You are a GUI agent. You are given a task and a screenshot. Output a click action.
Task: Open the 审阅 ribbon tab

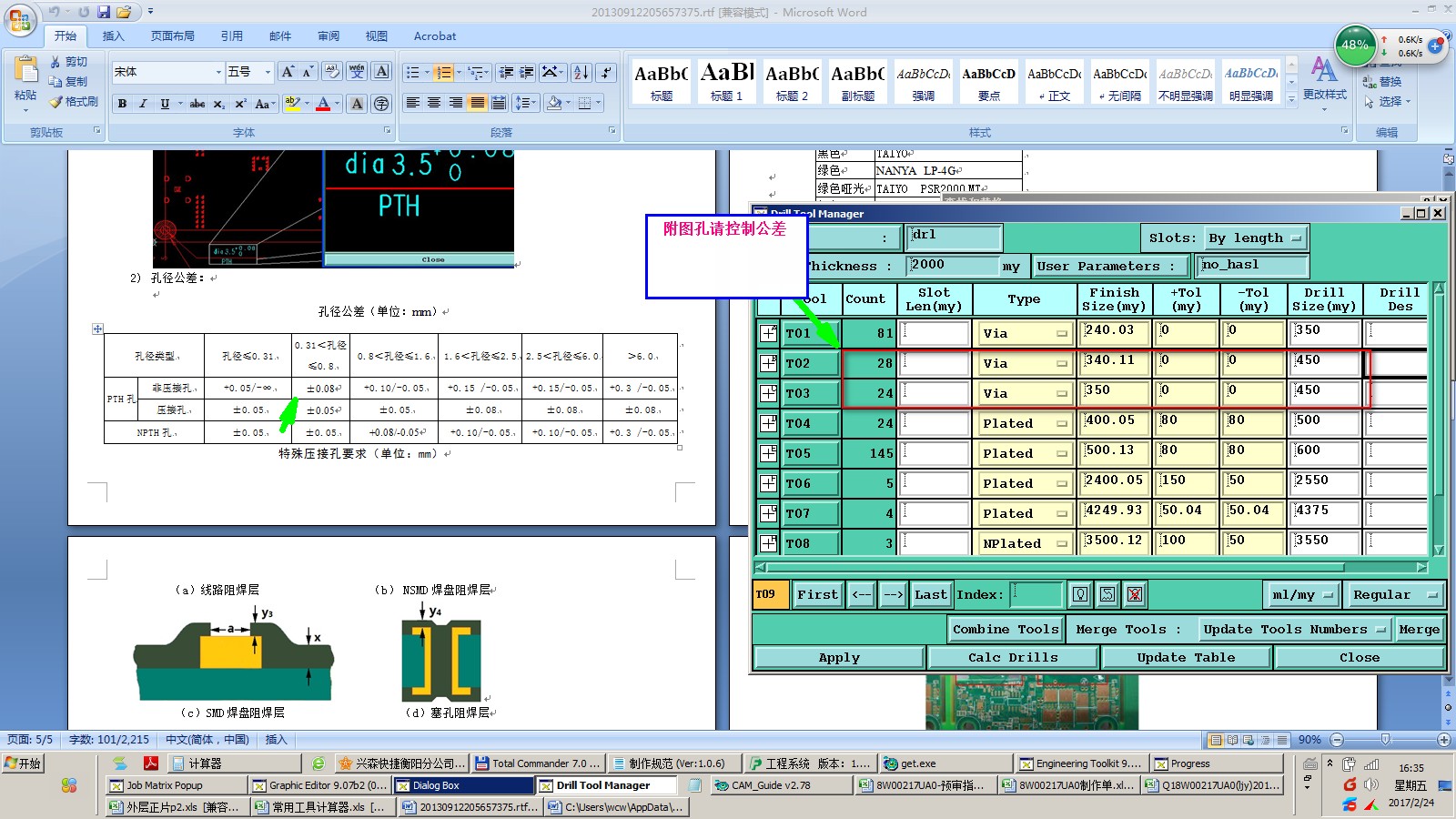pos(329,36)
